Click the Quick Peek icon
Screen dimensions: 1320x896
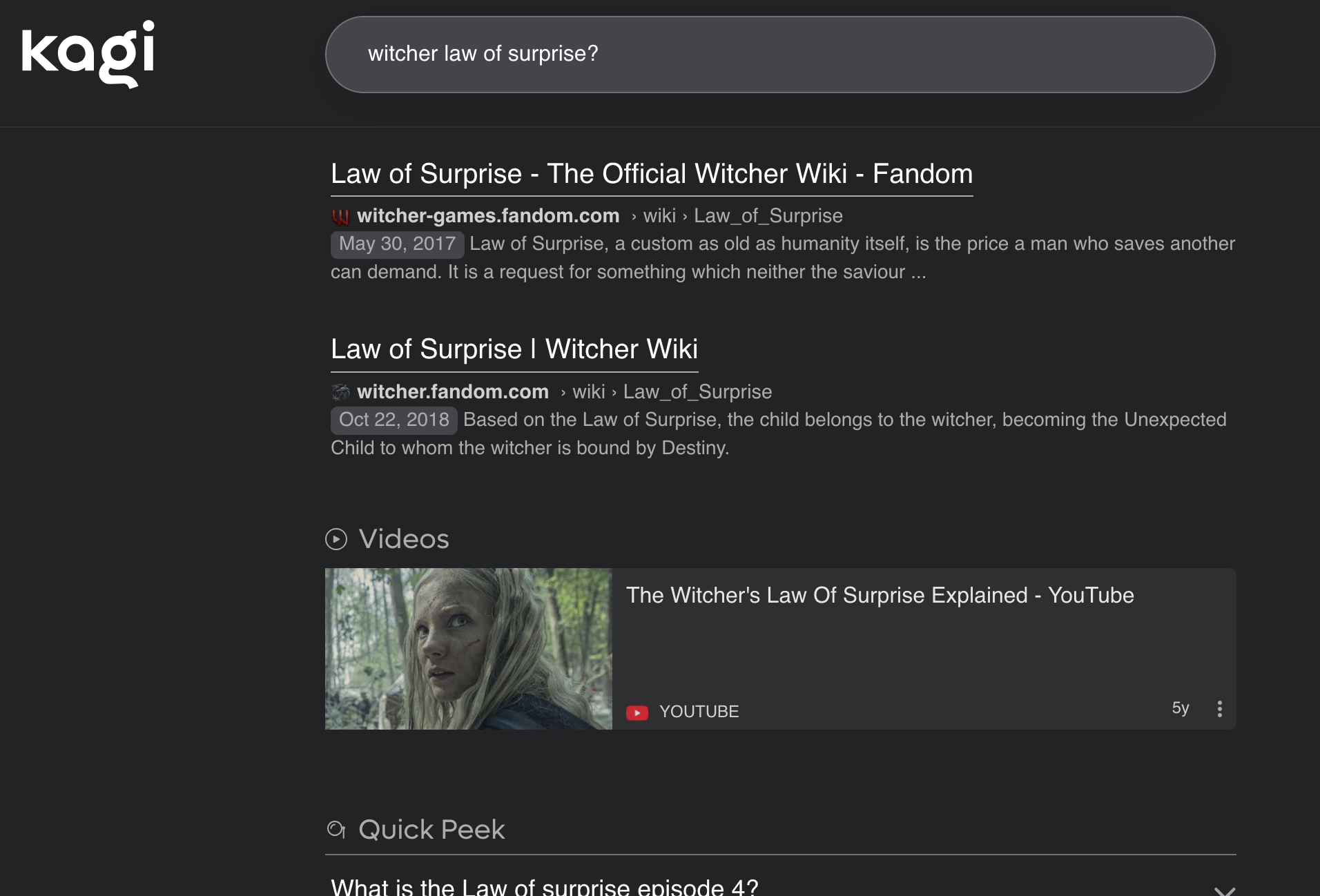click(336, 830)
